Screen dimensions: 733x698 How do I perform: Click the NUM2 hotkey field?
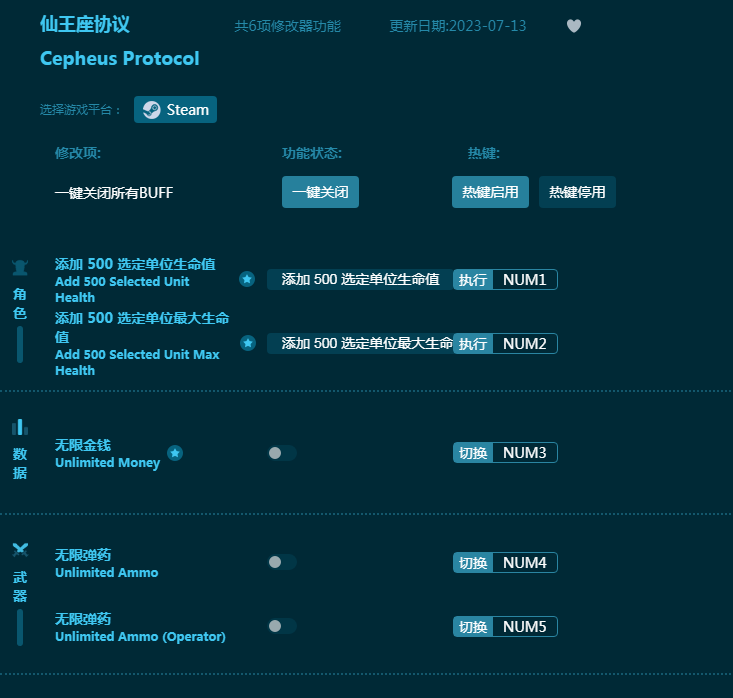[x=525, y=344]
